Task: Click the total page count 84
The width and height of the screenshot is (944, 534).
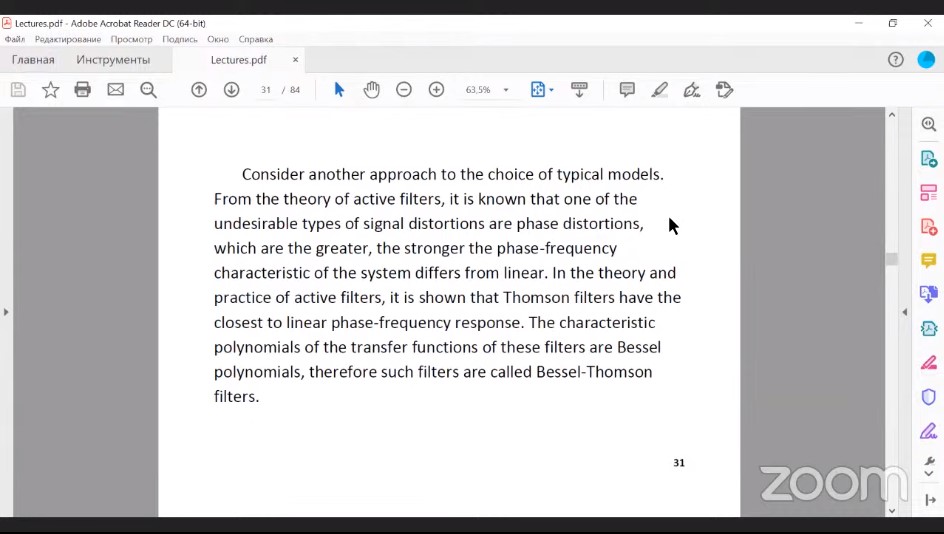Action: click(294, 90)
